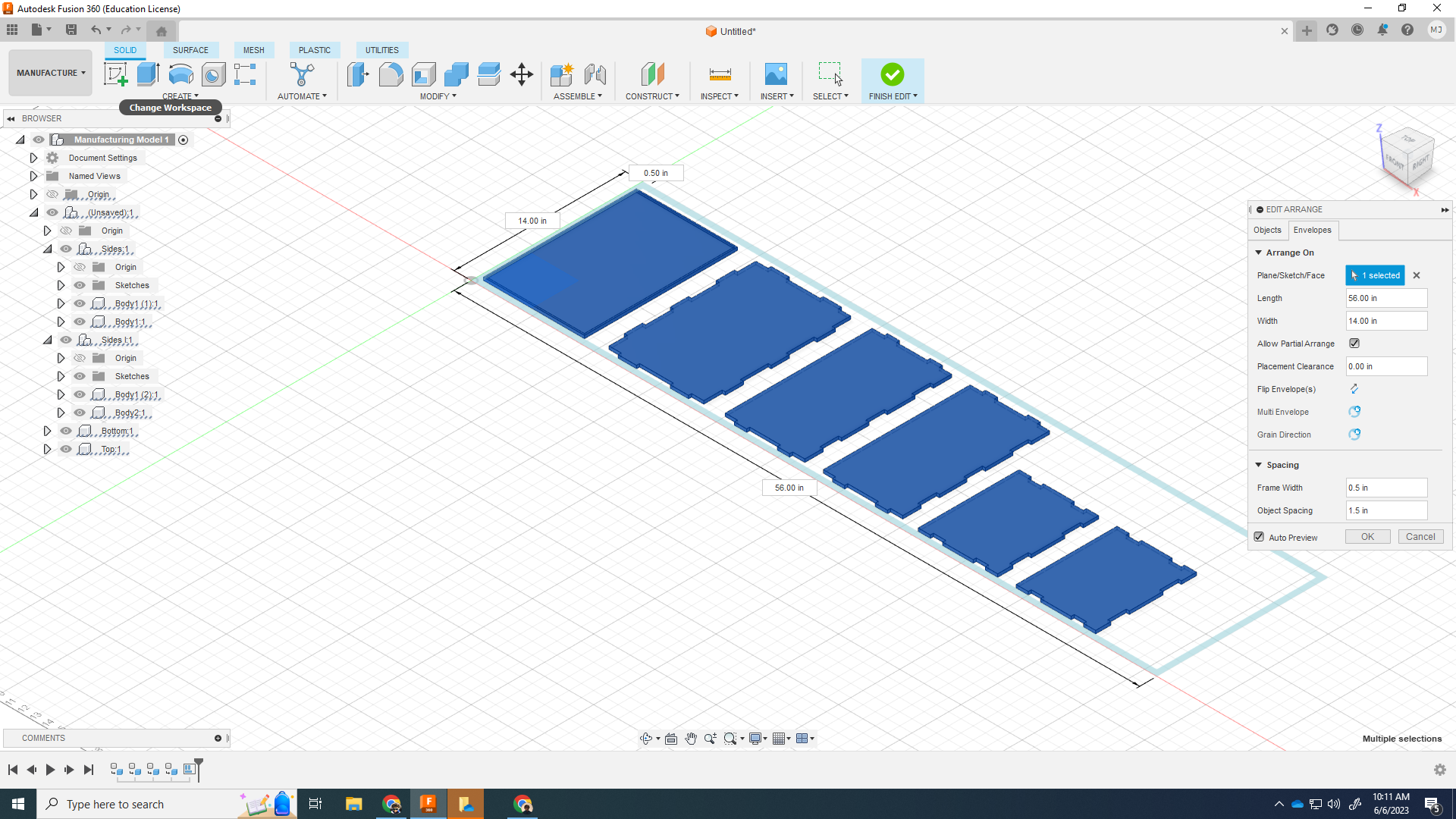1456x819 pixels.
Task: Click the Grain Direction icon
Action: coord(1354,435)
